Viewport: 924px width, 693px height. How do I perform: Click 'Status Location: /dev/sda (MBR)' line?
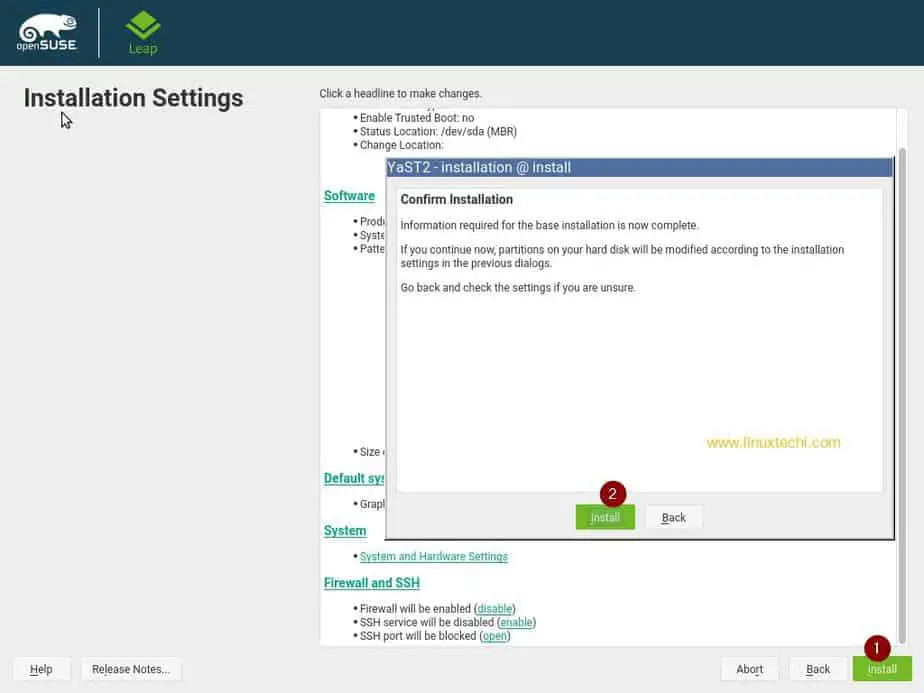coord(438,131)
